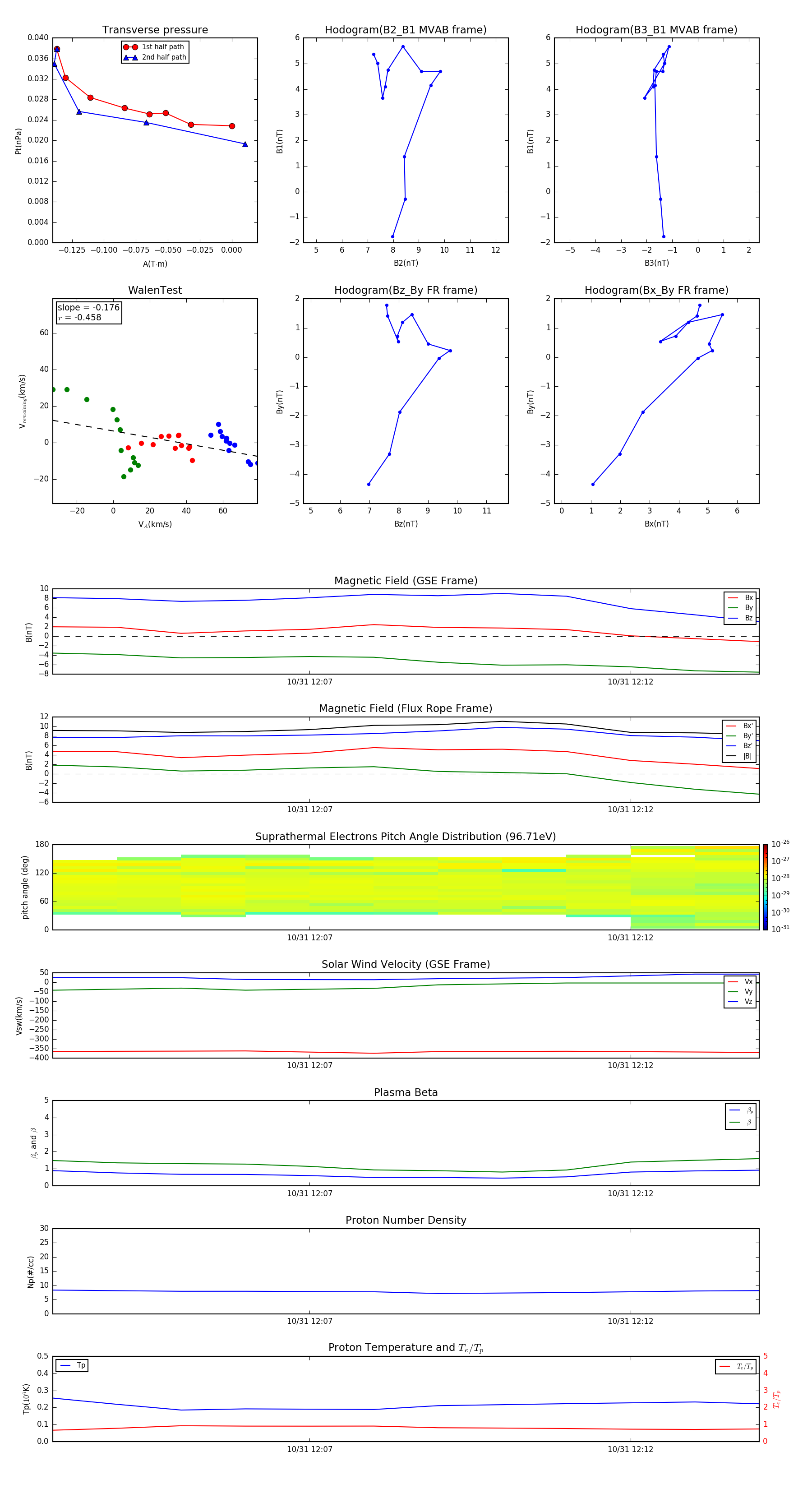Click the 'Hodogram(Bx_By FR frame)' title

[x=656, y=290]
